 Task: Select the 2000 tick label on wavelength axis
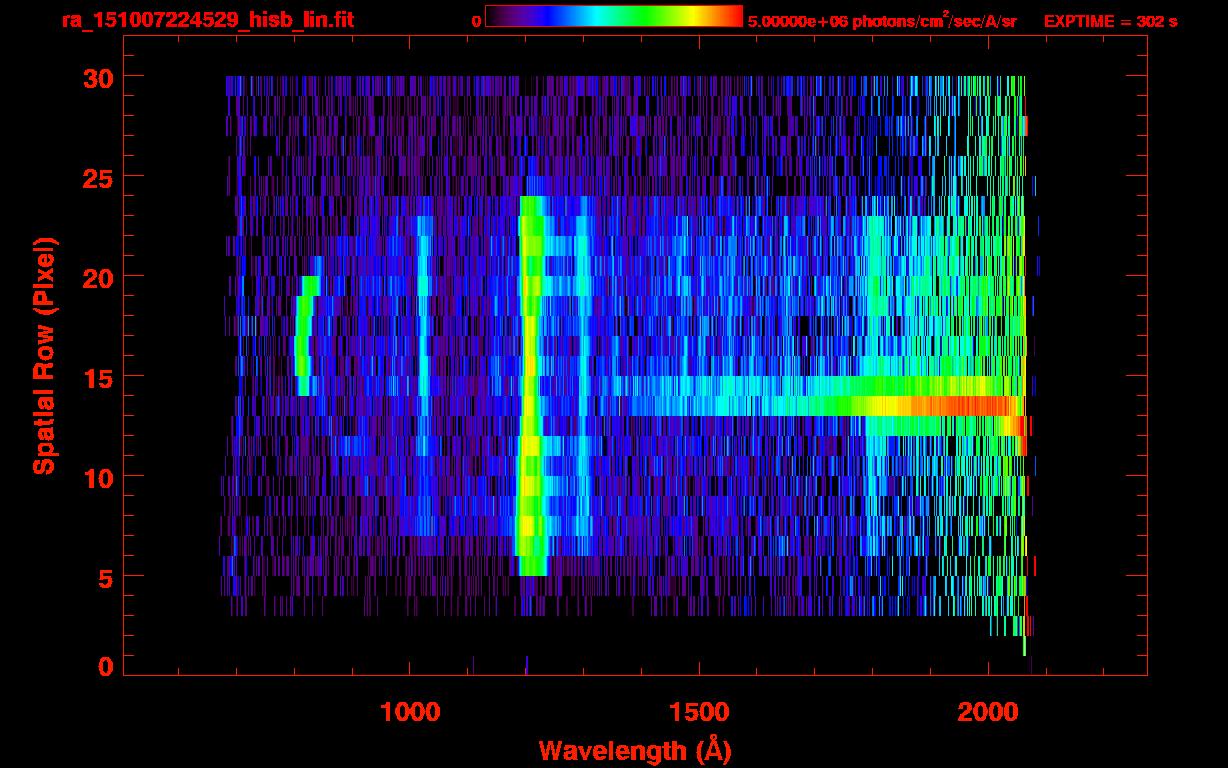(988, 712)
